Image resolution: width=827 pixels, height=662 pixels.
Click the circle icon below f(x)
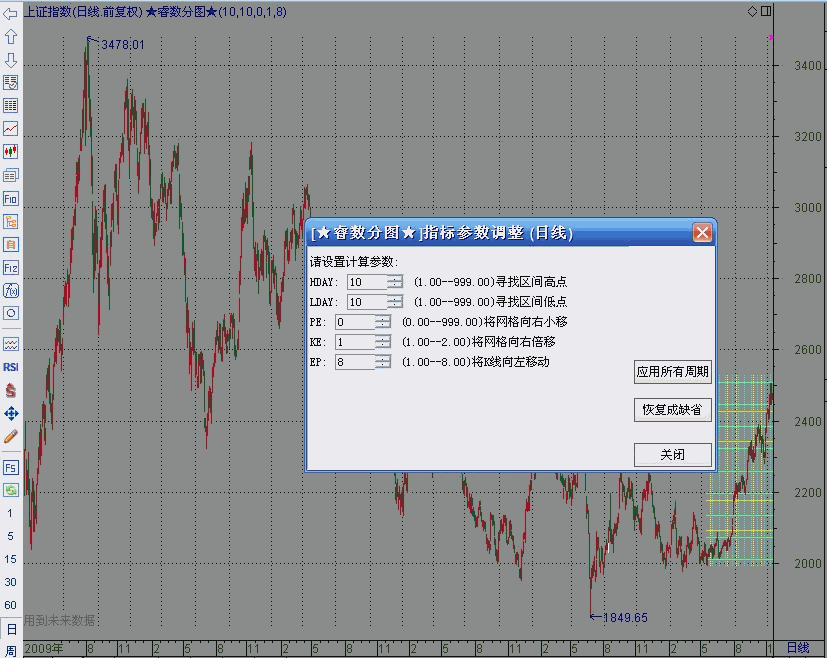[x=11, y=313]
